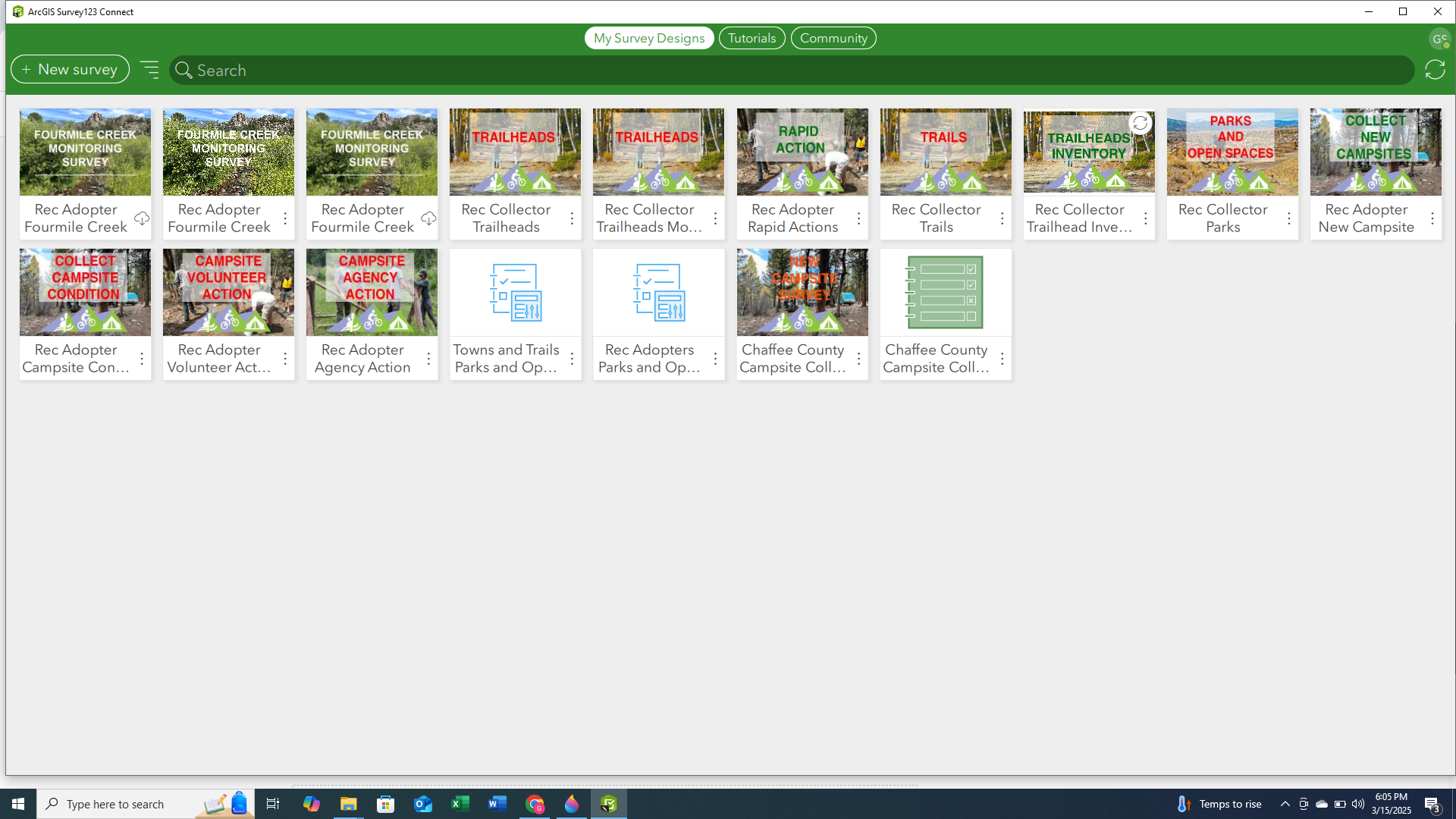
Task: Open Collect Campsite Condition survey thumbnail
Action: [x=85, y=292]
